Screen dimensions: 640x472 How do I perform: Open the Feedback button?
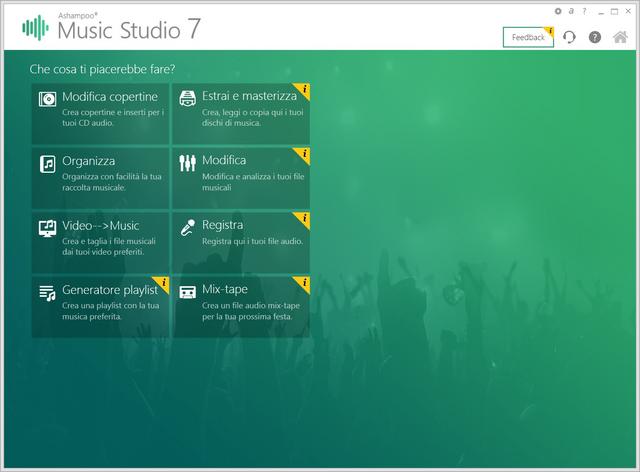528,38
